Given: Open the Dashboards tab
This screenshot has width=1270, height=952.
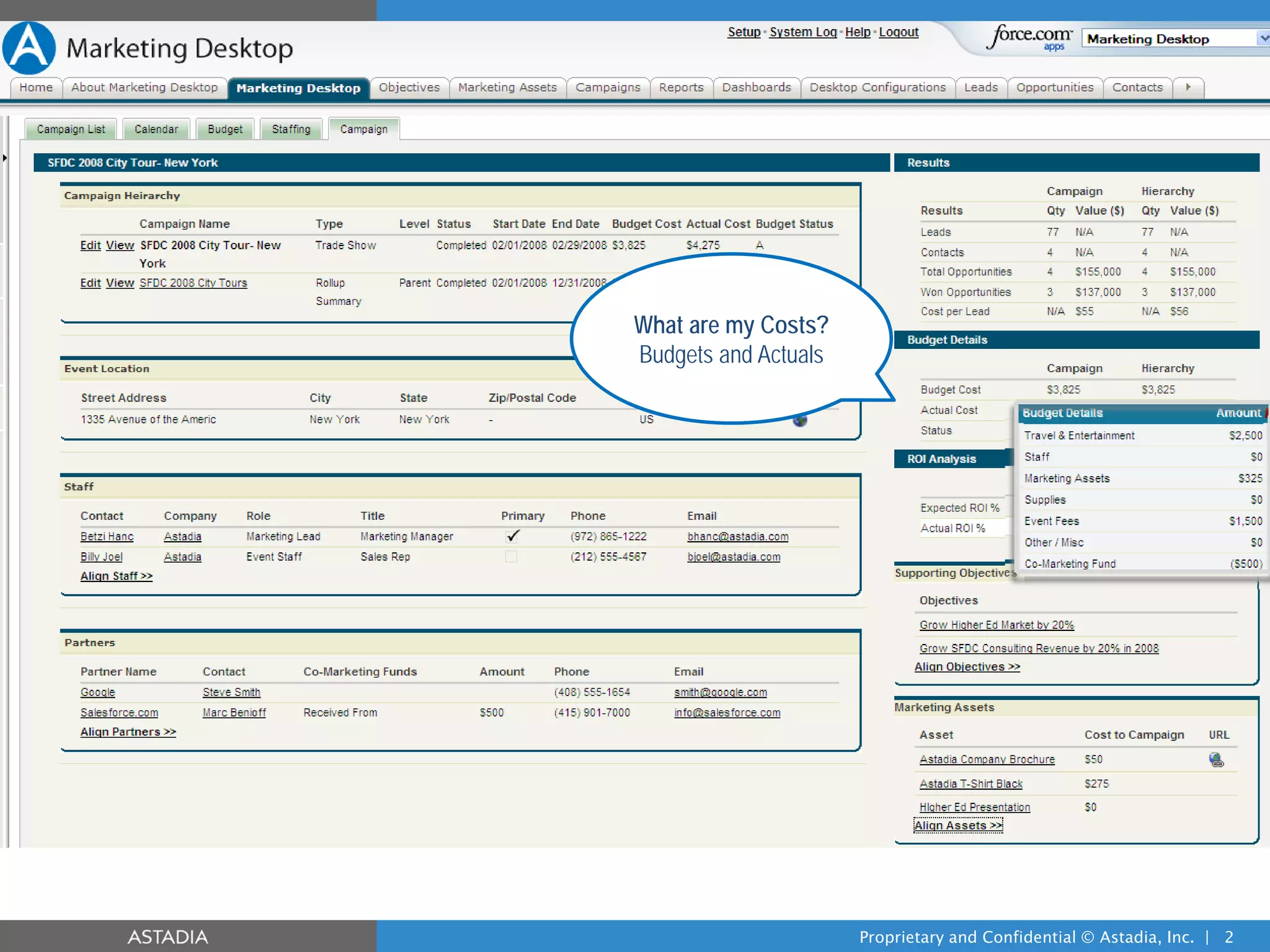Looking at the screenshot, I should tap(757, 87).
